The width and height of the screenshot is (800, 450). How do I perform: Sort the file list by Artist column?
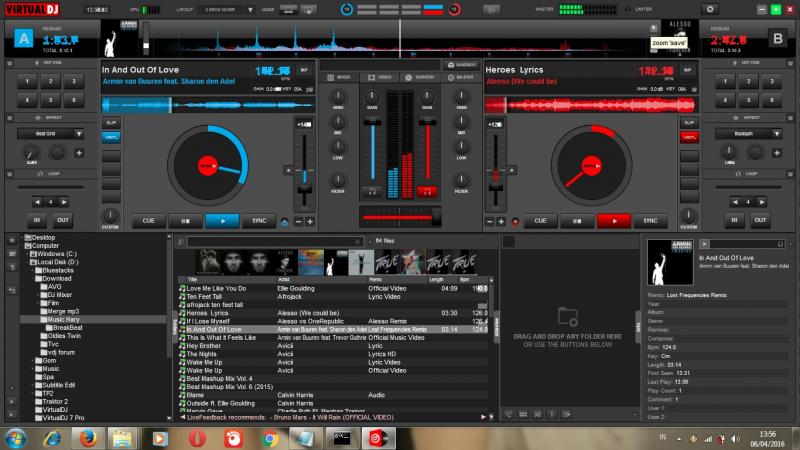(x=321, y=280)
